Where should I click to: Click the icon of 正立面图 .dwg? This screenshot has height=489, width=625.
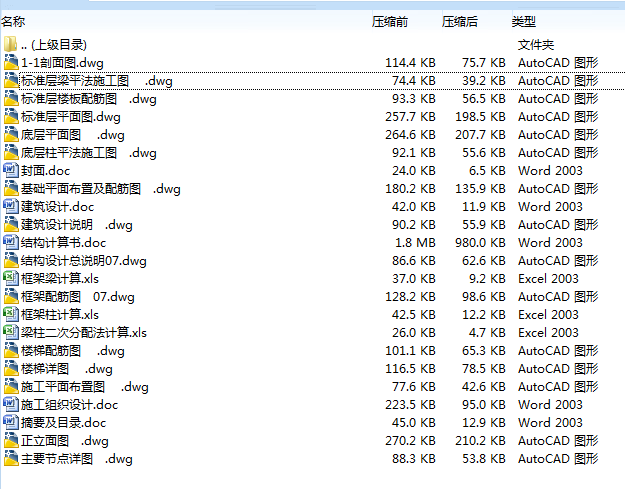pyautogui.click(x=11, y=440)
